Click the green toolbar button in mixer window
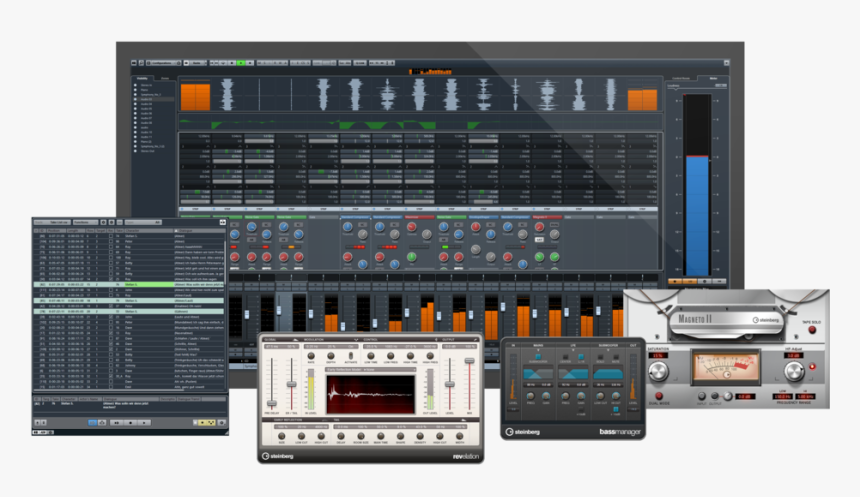 tap(241, 63)
